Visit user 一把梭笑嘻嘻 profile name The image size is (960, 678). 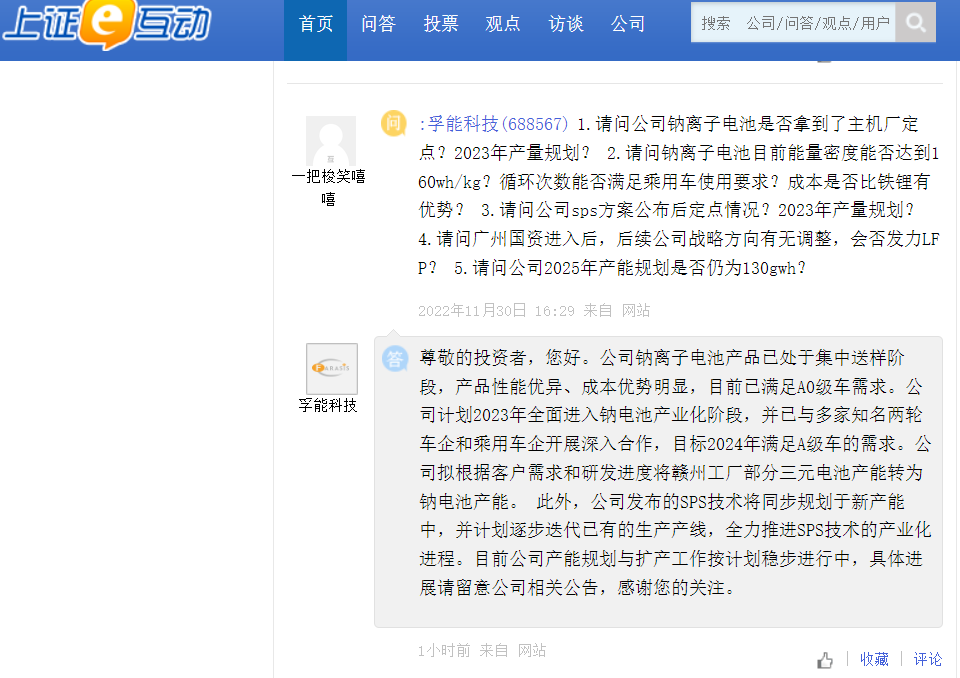click(328, 188)
